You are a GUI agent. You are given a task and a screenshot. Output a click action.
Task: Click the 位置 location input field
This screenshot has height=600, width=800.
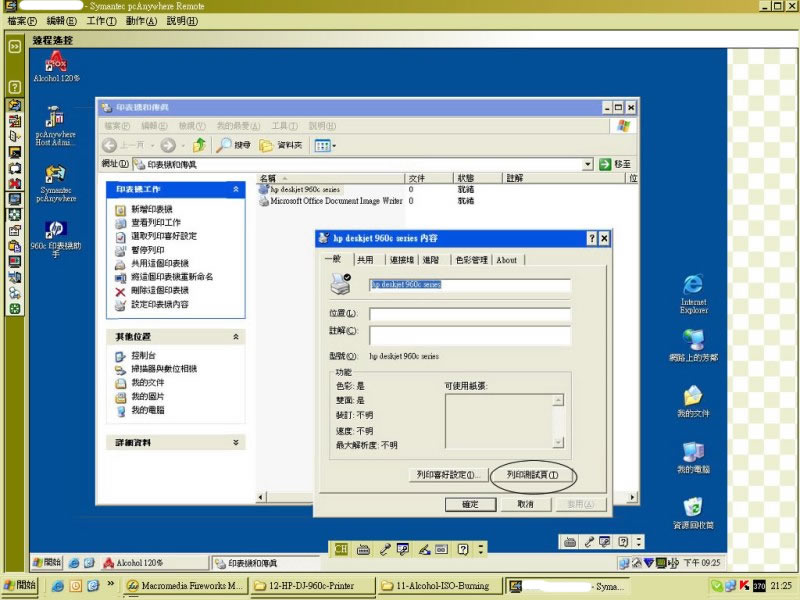click(469, 314)
